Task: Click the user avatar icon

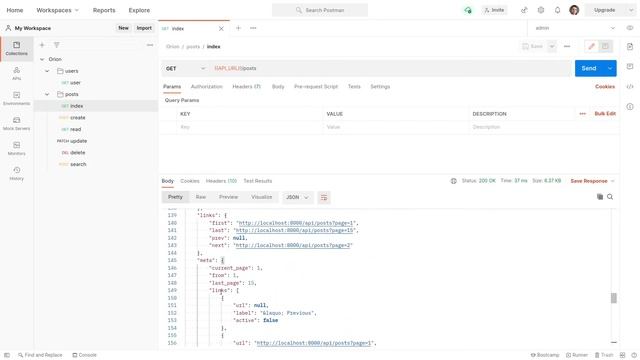Action: pos(574,10)
